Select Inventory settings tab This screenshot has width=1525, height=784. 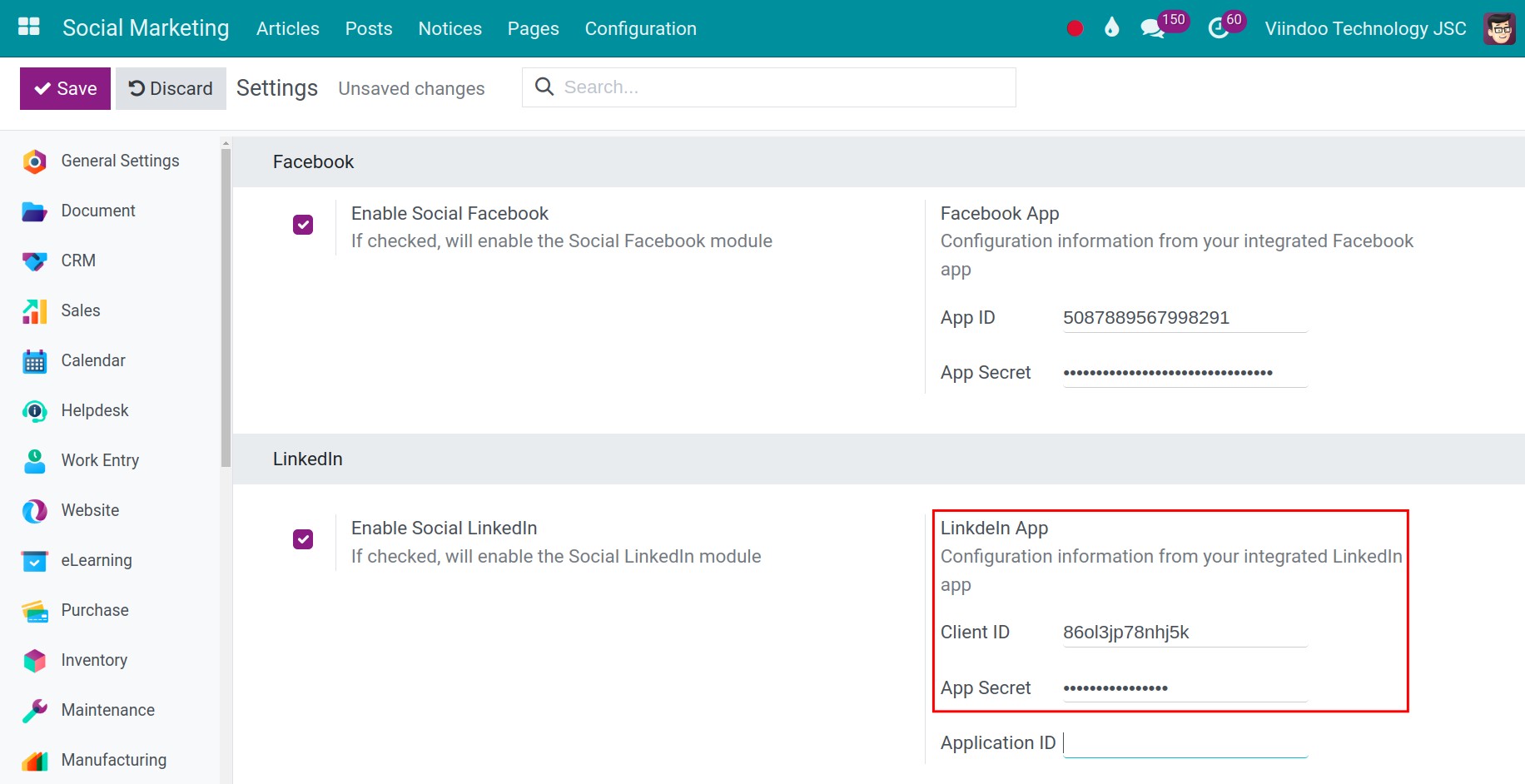(x=94, y=660)
